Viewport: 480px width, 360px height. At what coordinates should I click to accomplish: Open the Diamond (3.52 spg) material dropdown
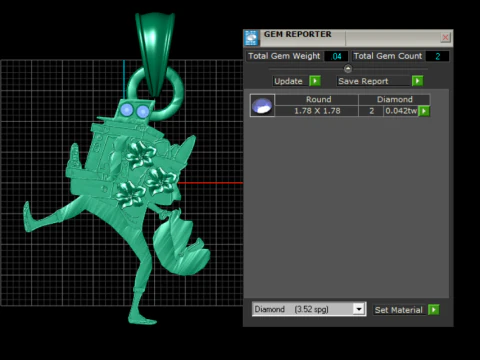[x=309, y=309]
